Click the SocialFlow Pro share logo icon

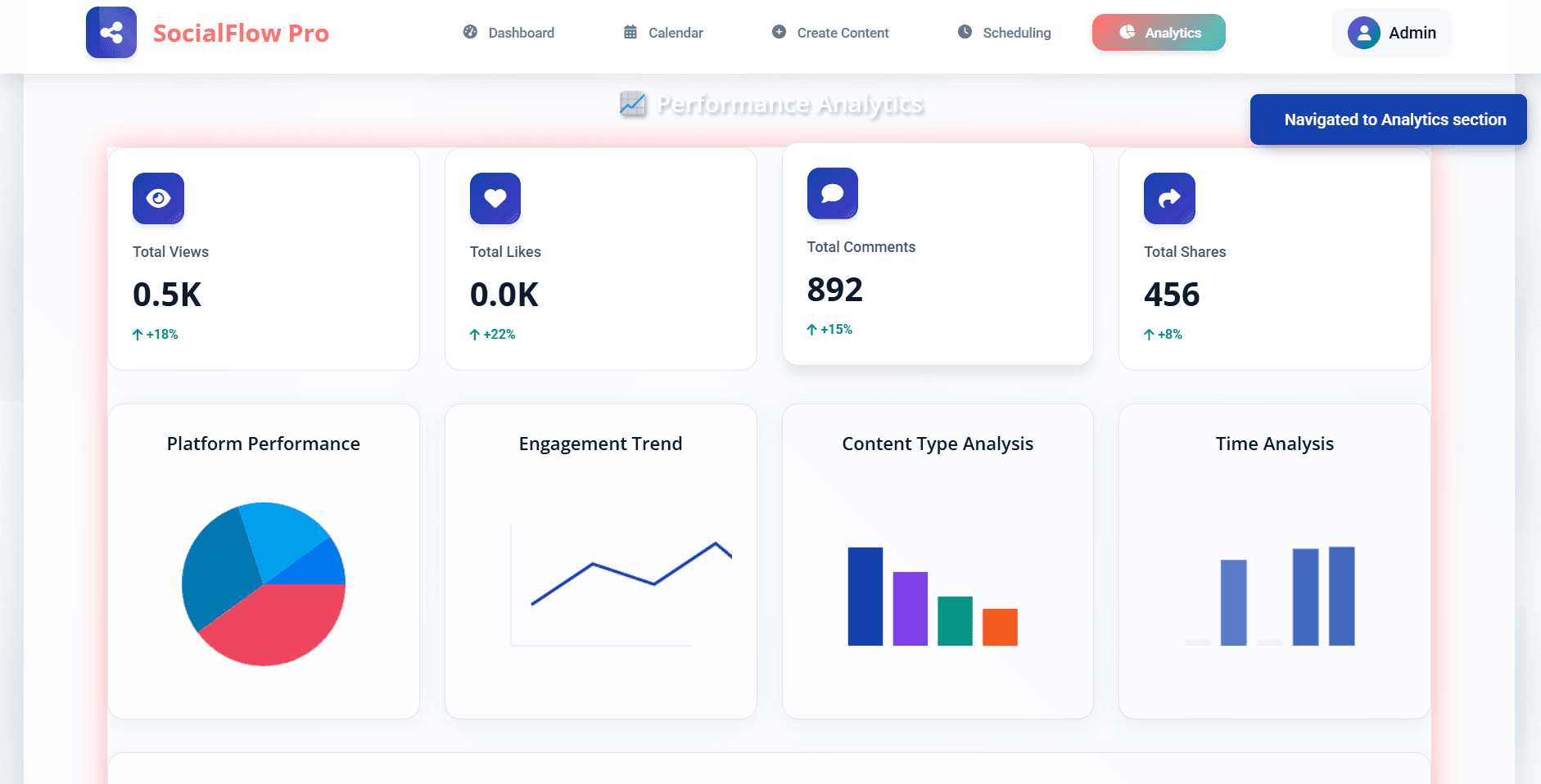(111, 32)
